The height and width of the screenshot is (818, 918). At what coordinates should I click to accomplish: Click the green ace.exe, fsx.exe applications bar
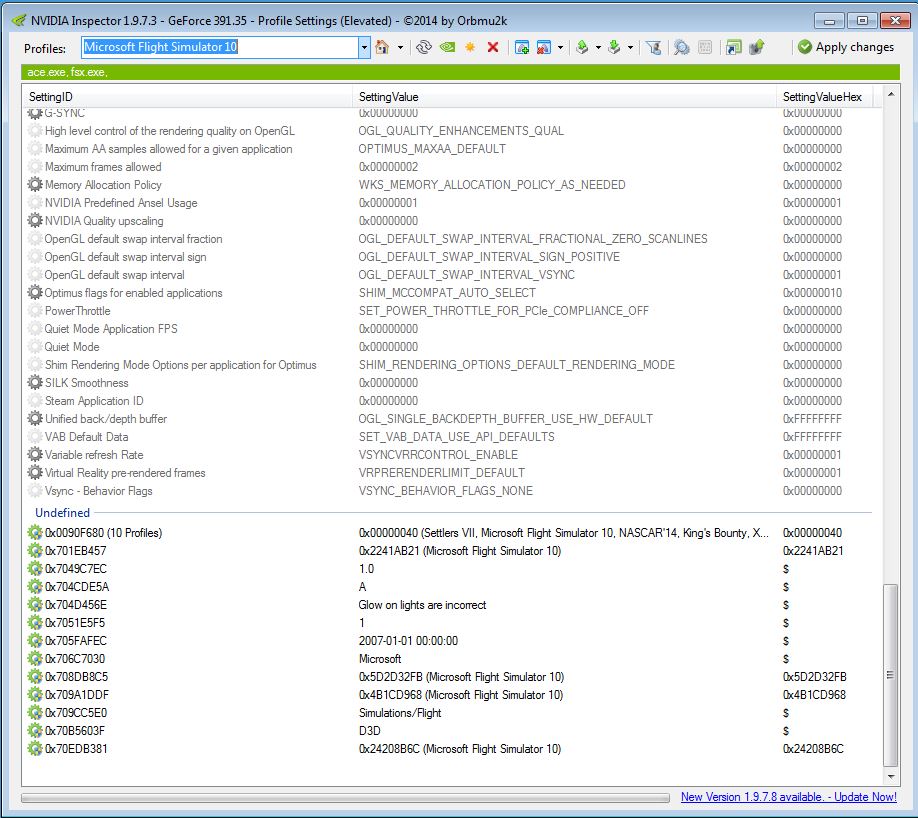click(x=460, y=72)
